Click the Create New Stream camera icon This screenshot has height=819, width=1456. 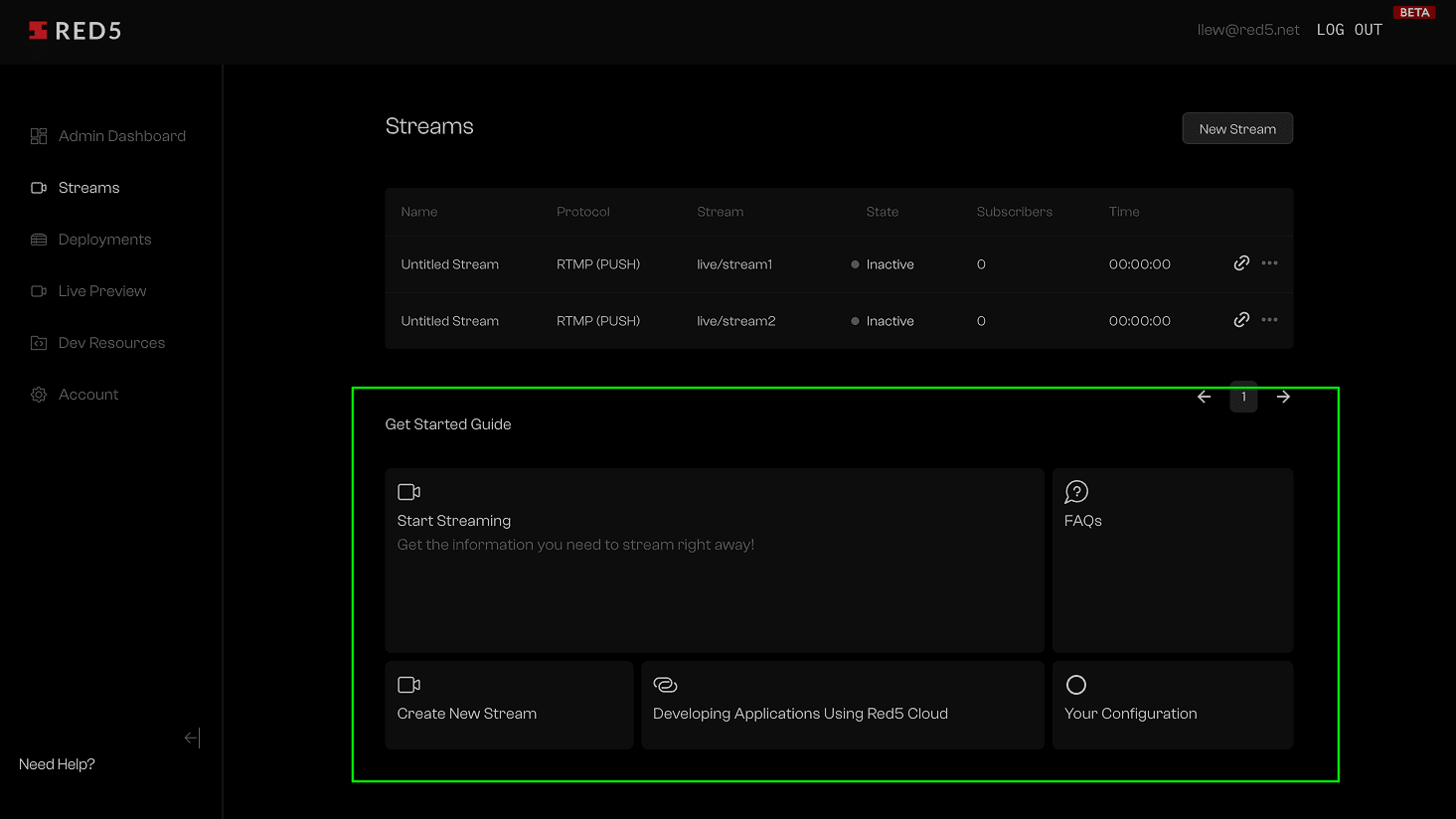click(x=408, y=685)
